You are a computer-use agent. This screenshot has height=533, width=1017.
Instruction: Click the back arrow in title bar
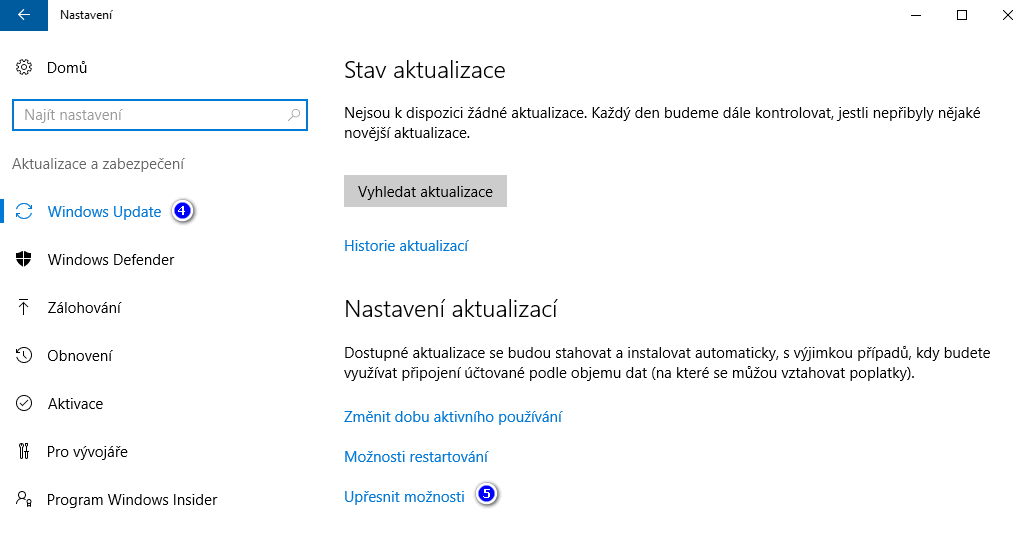pyautogui.click(x=23, y=15)
